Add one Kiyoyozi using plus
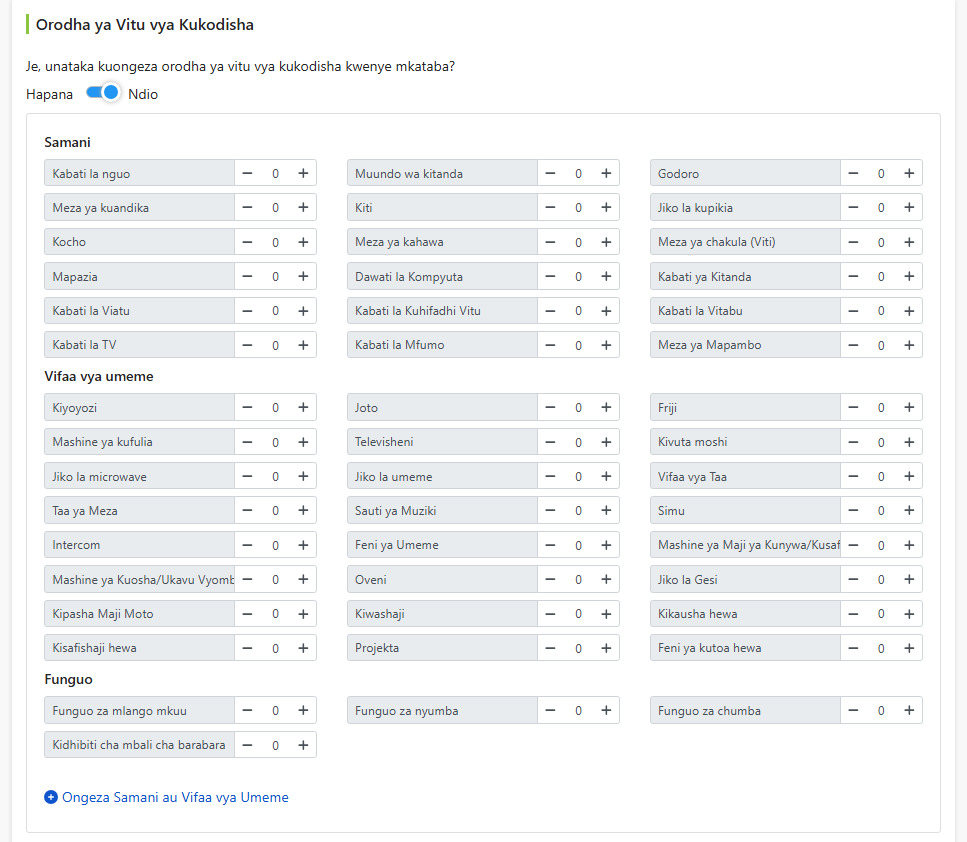Viewport: 967px width, 842px height. point(303,407)
